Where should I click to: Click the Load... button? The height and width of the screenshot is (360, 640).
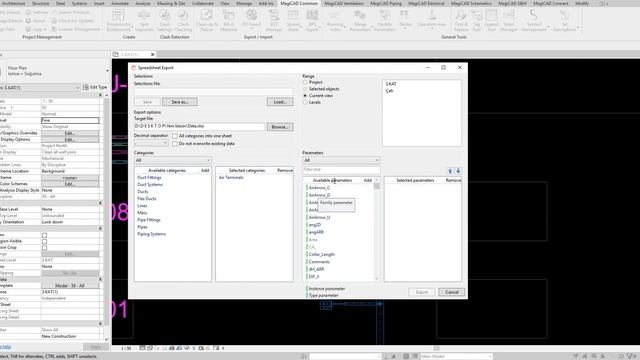(280, 102)
